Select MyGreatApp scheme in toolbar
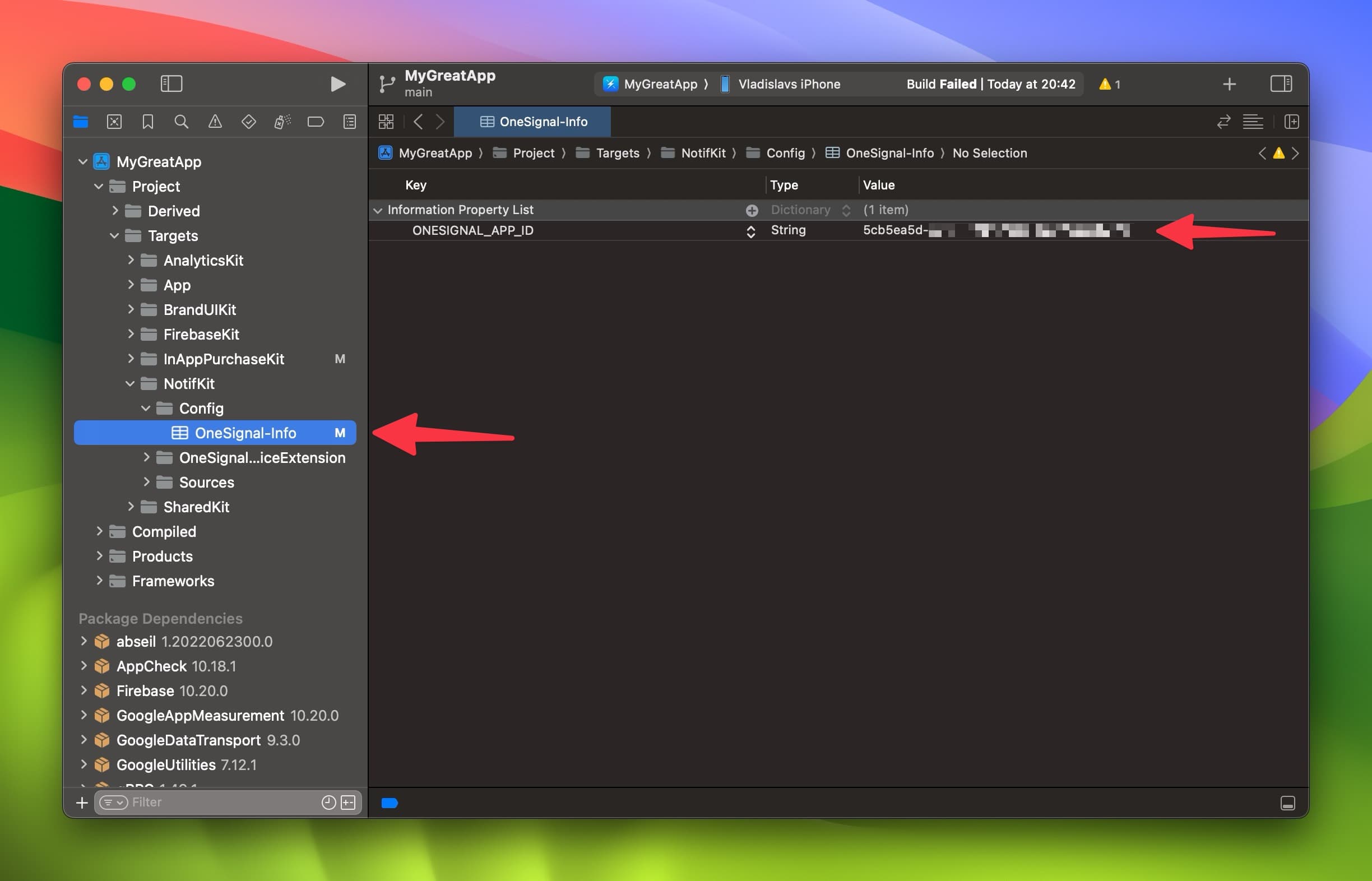Screen dimensions: 1372x881 [x=651, y=84]
